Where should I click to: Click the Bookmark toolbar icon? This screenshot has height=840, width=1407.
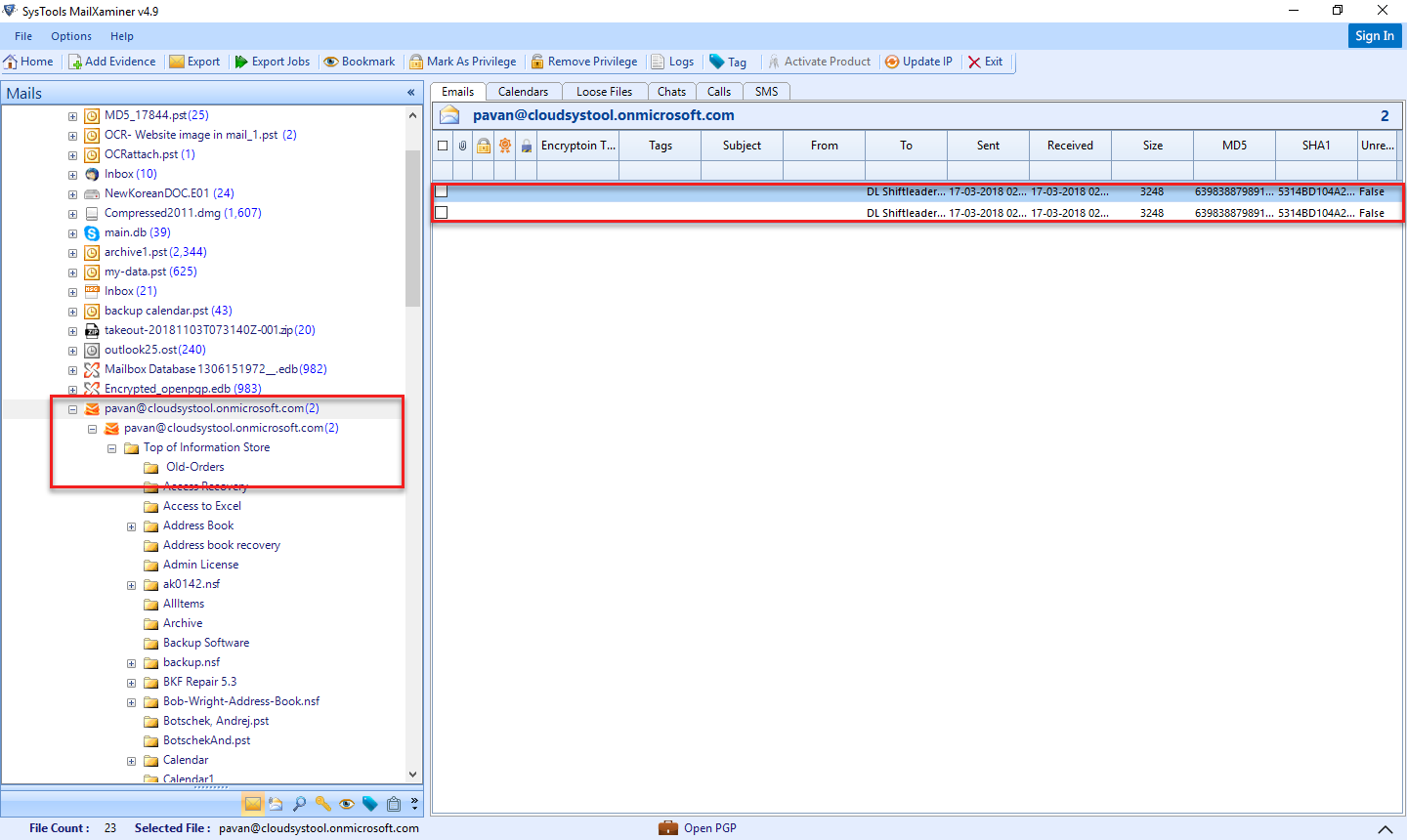(331, 62)
